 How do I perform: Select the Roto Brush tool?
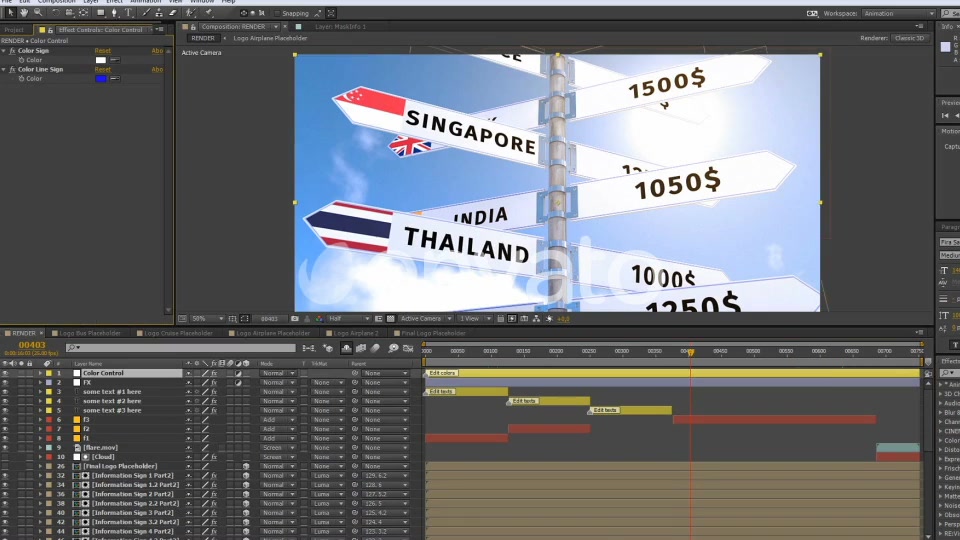click(x=191, y=12)
